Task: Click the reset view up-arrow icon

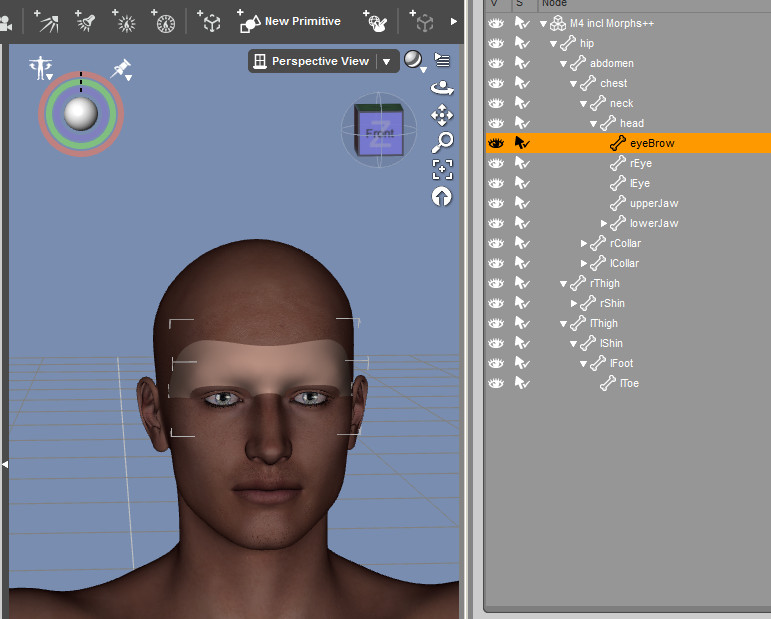Action: (442, 197)
